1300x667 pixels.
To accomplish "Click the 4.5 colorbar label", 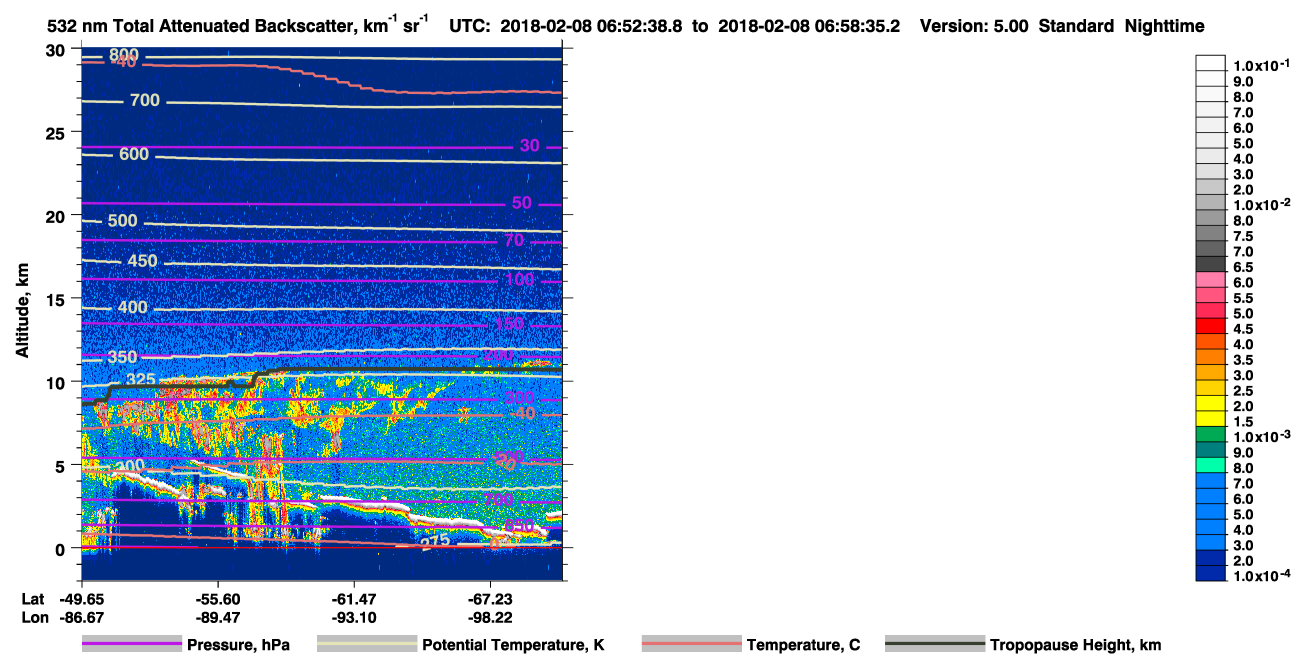I will (1245, 329).
